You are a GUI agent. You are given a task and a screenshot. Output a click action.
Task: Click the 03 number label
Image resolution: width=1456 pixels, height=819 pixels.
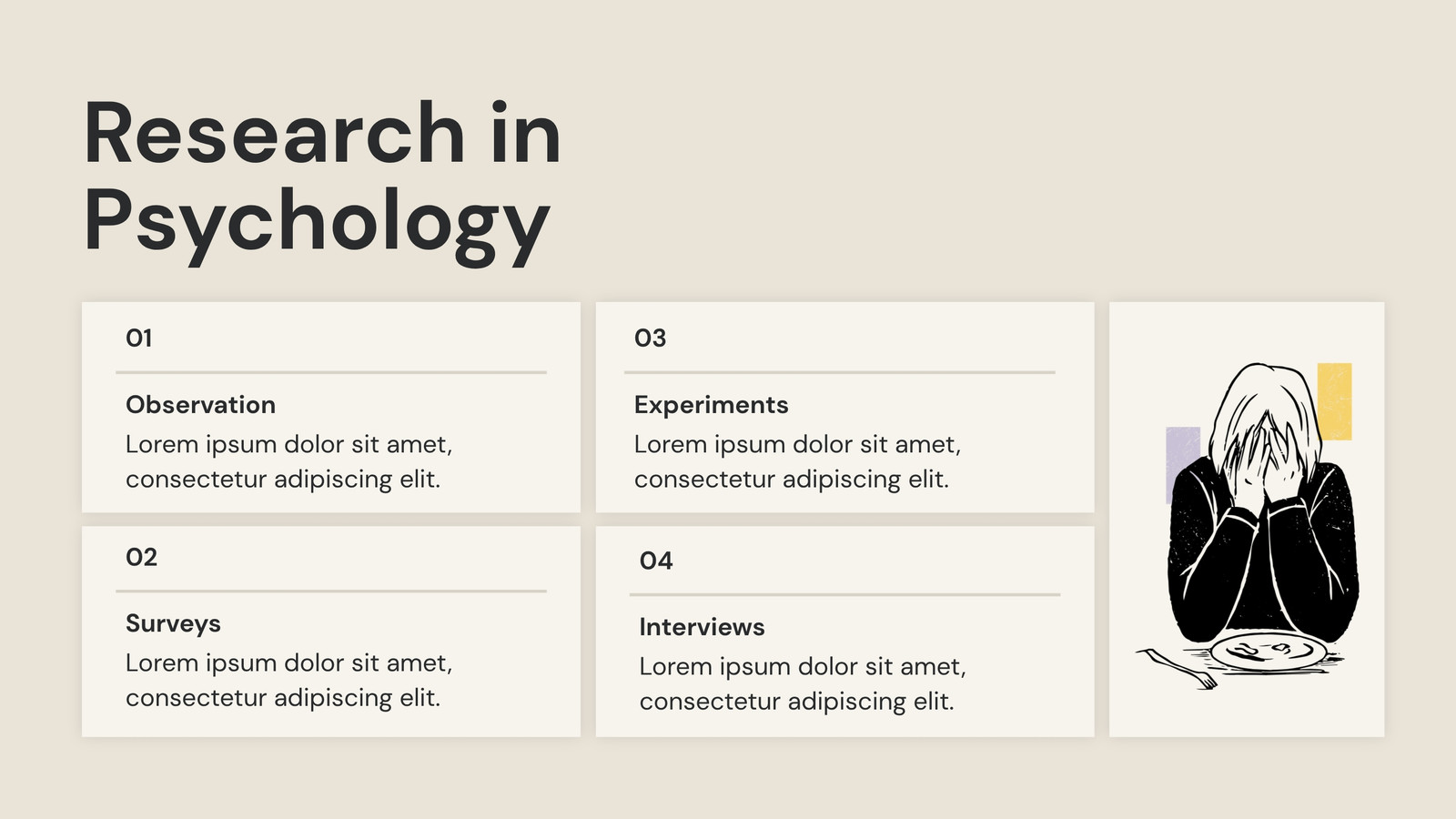point(650,339)
